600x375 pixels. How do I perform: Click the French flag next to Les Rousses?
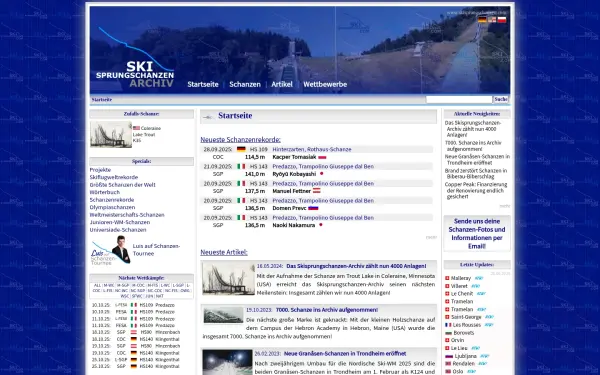448,325
